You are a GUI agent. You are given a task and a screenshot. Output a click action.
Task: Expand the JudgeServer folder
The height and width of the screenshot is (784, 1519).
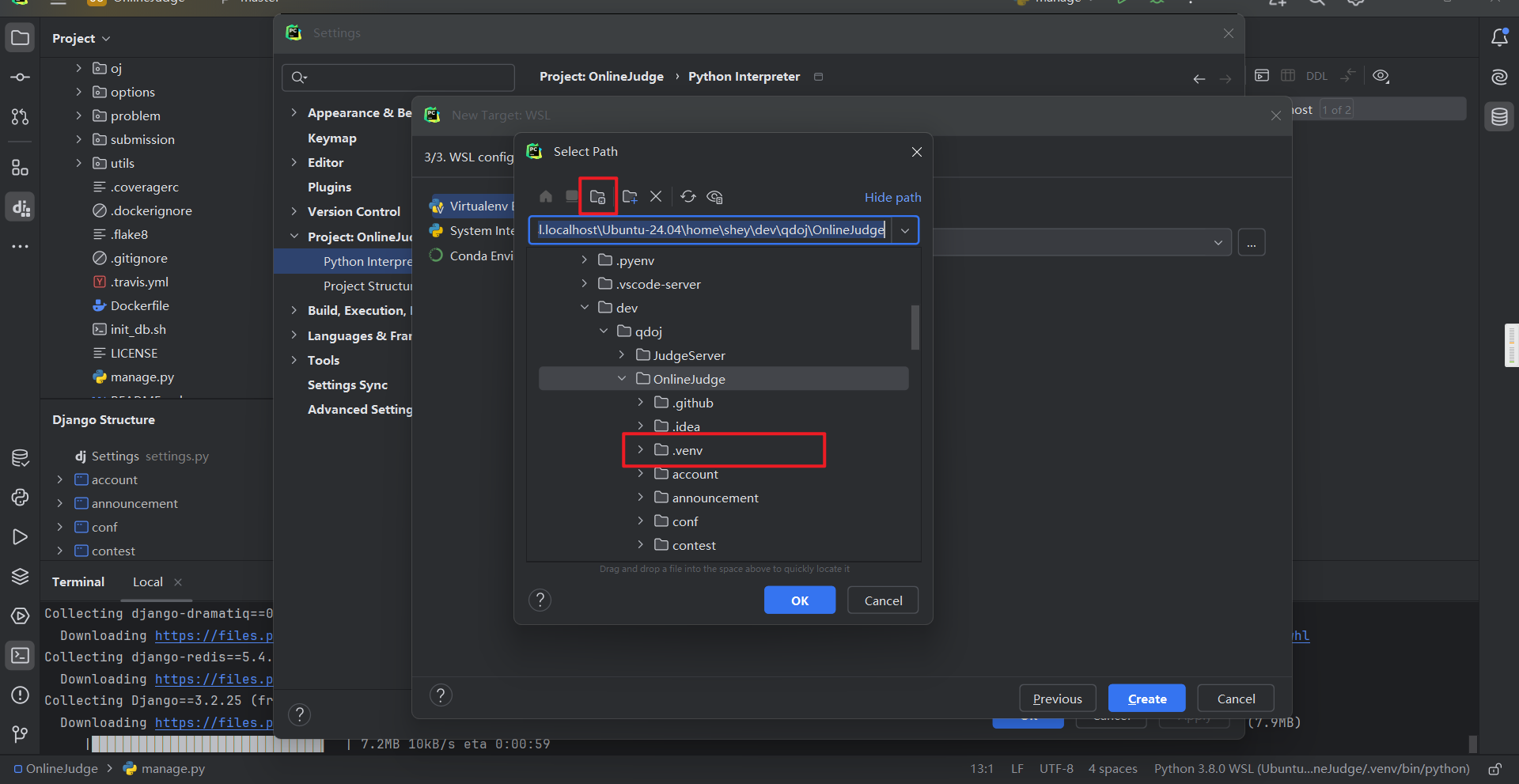pos(622,355)
